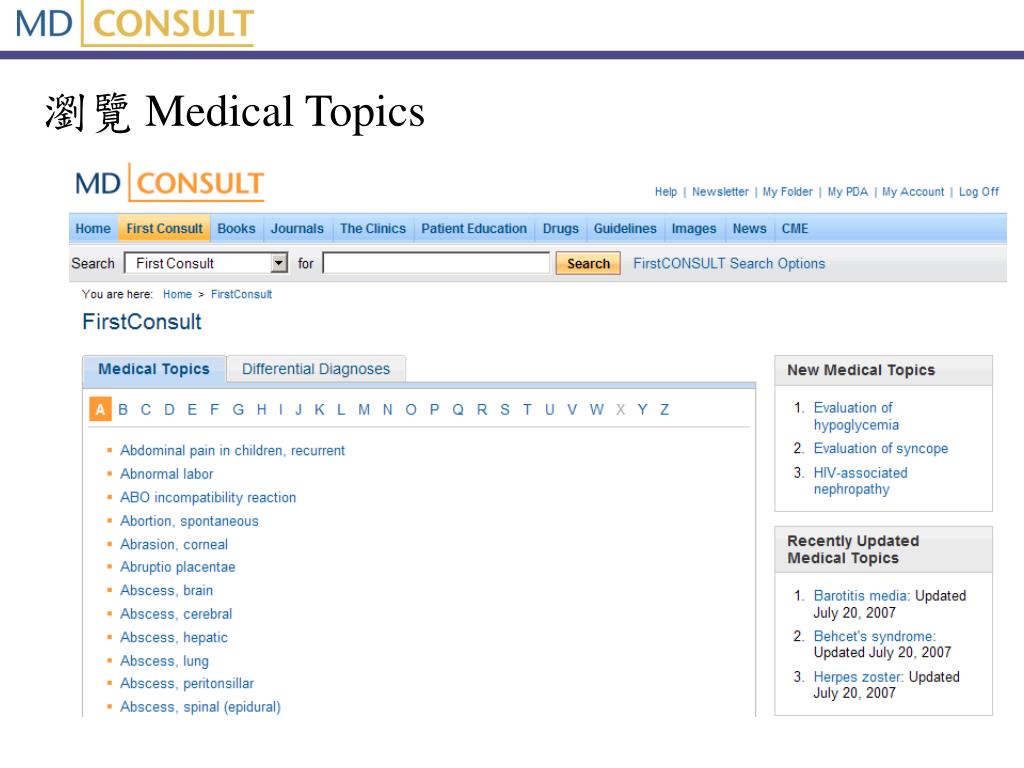Jump to letter H topics
The width and height of the screenshot is (1024, 768).
click(x=261, y=409)
